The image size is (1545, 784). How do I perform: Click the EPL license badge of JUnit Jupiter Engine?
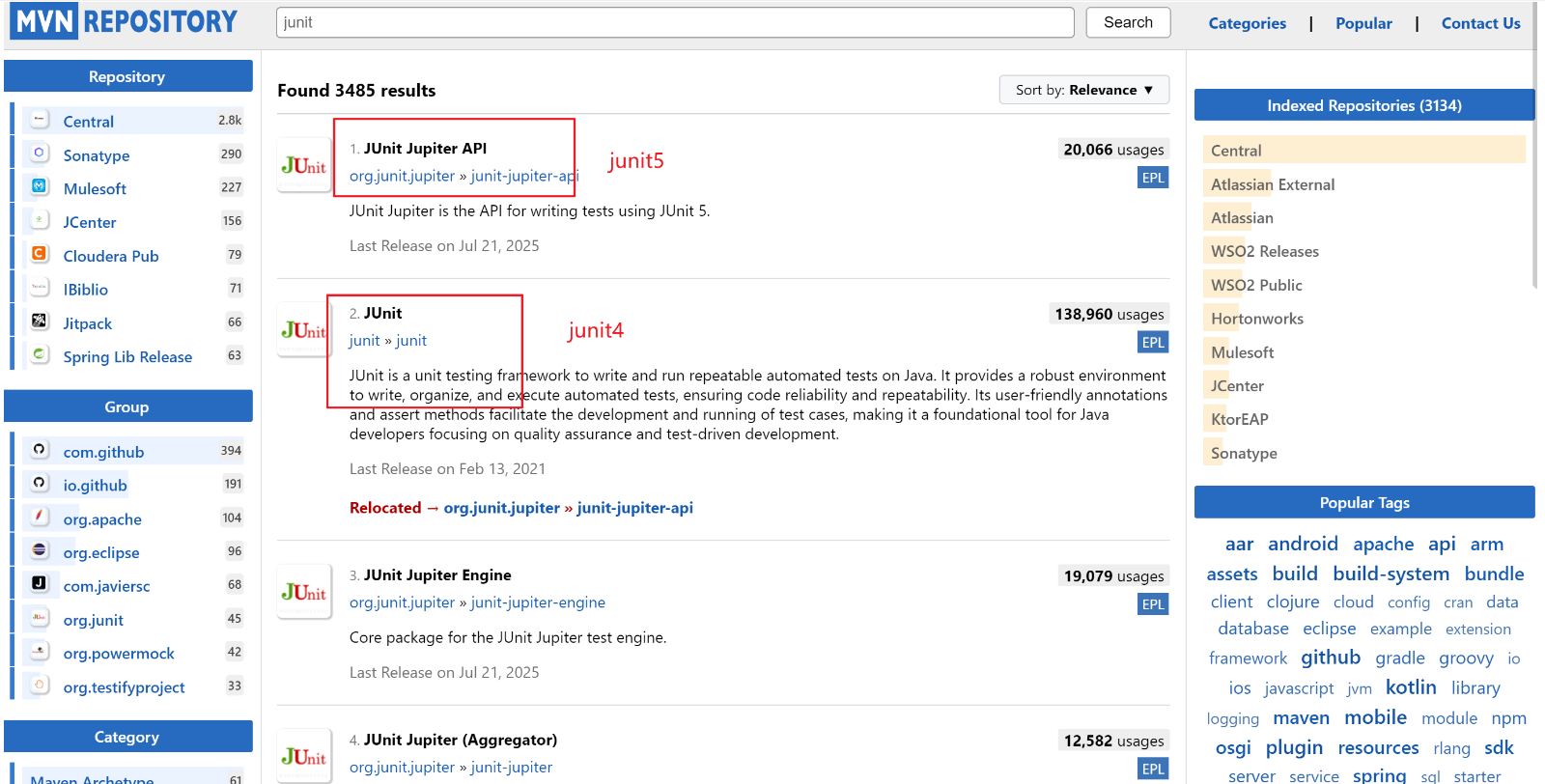point(1153,604)
